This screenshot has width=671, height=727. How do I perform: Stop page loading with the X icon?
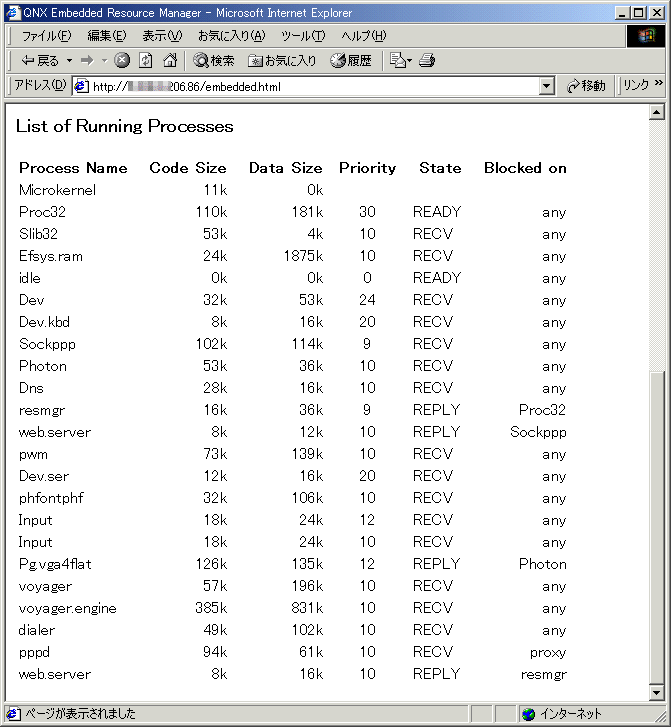click(122, 60)
